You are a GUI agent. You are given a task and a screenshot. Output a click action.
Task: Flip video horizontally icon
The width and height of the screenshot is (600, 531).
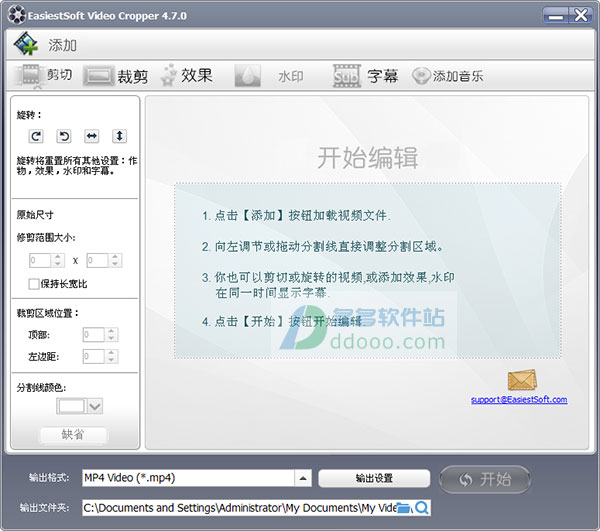pos(92,136)
